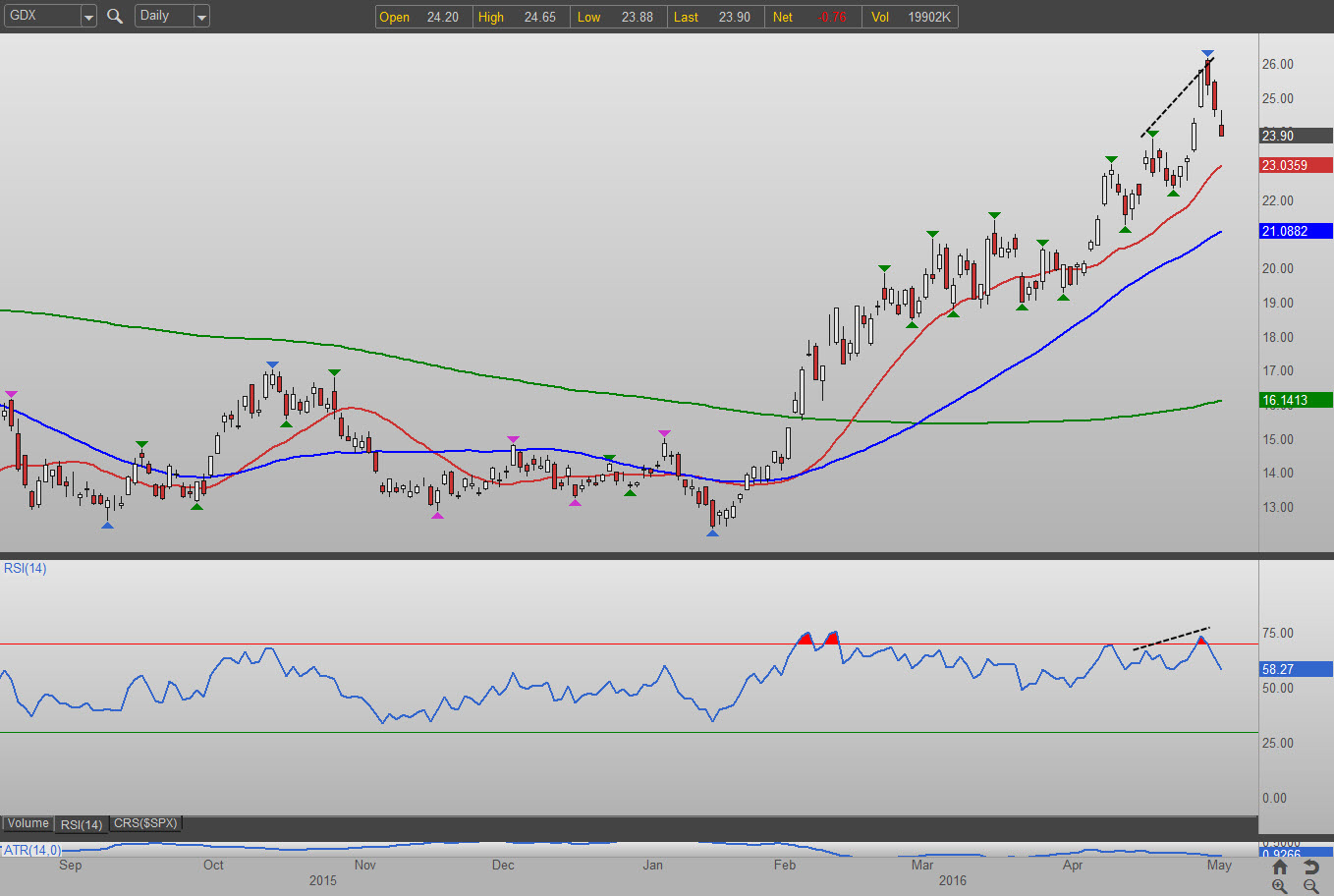The image size is (1334, 896).
Task: Zoom out of the chart
Action: click(x=1310, y=886)
